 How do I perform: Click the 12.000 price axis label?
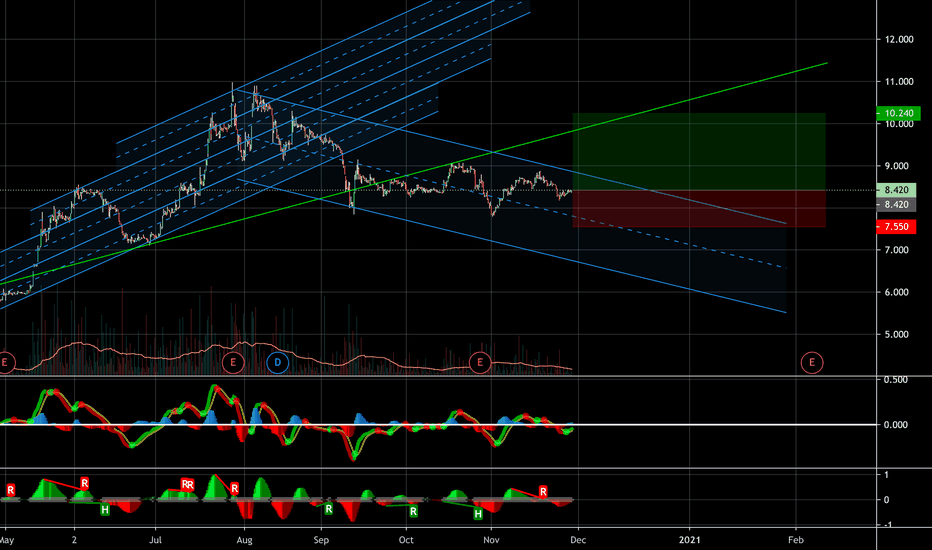(x=899, y=39)
